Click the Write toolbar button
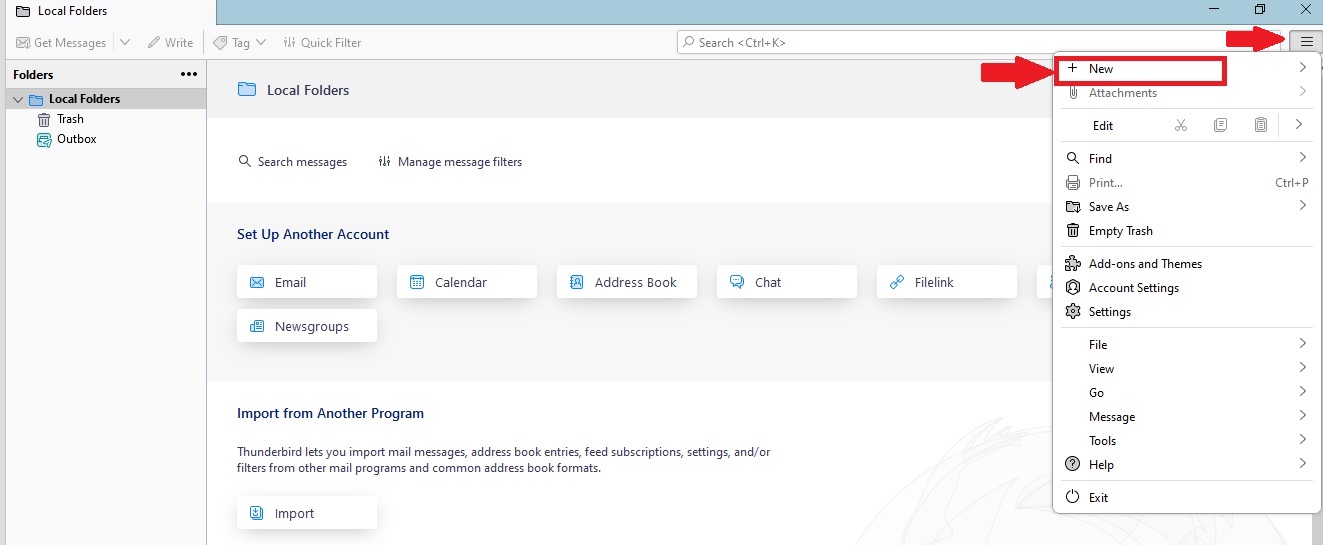1323x545 pixels. click(x=170, y=42)
